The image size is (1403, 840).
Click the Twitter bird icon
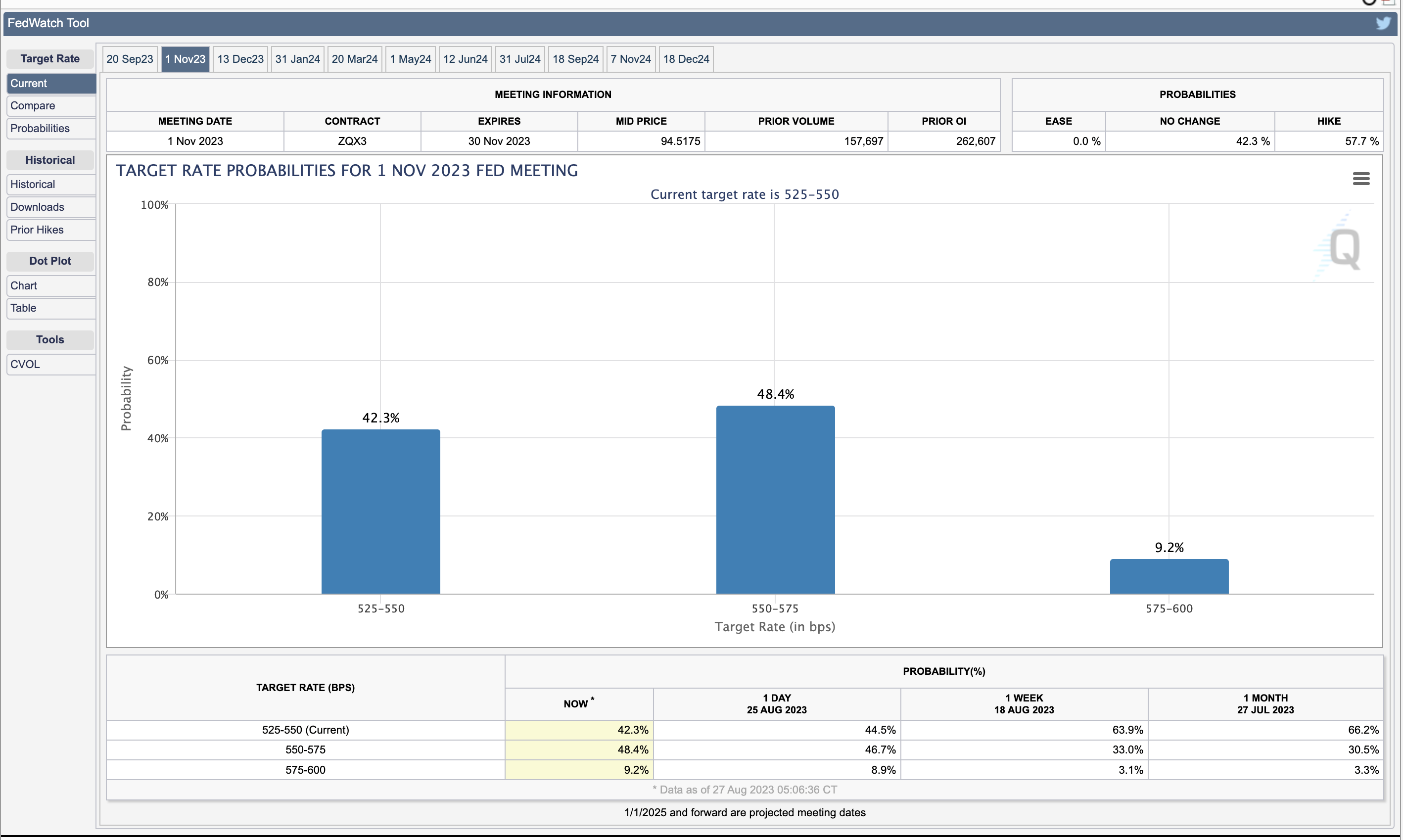tap(1383, 23)
